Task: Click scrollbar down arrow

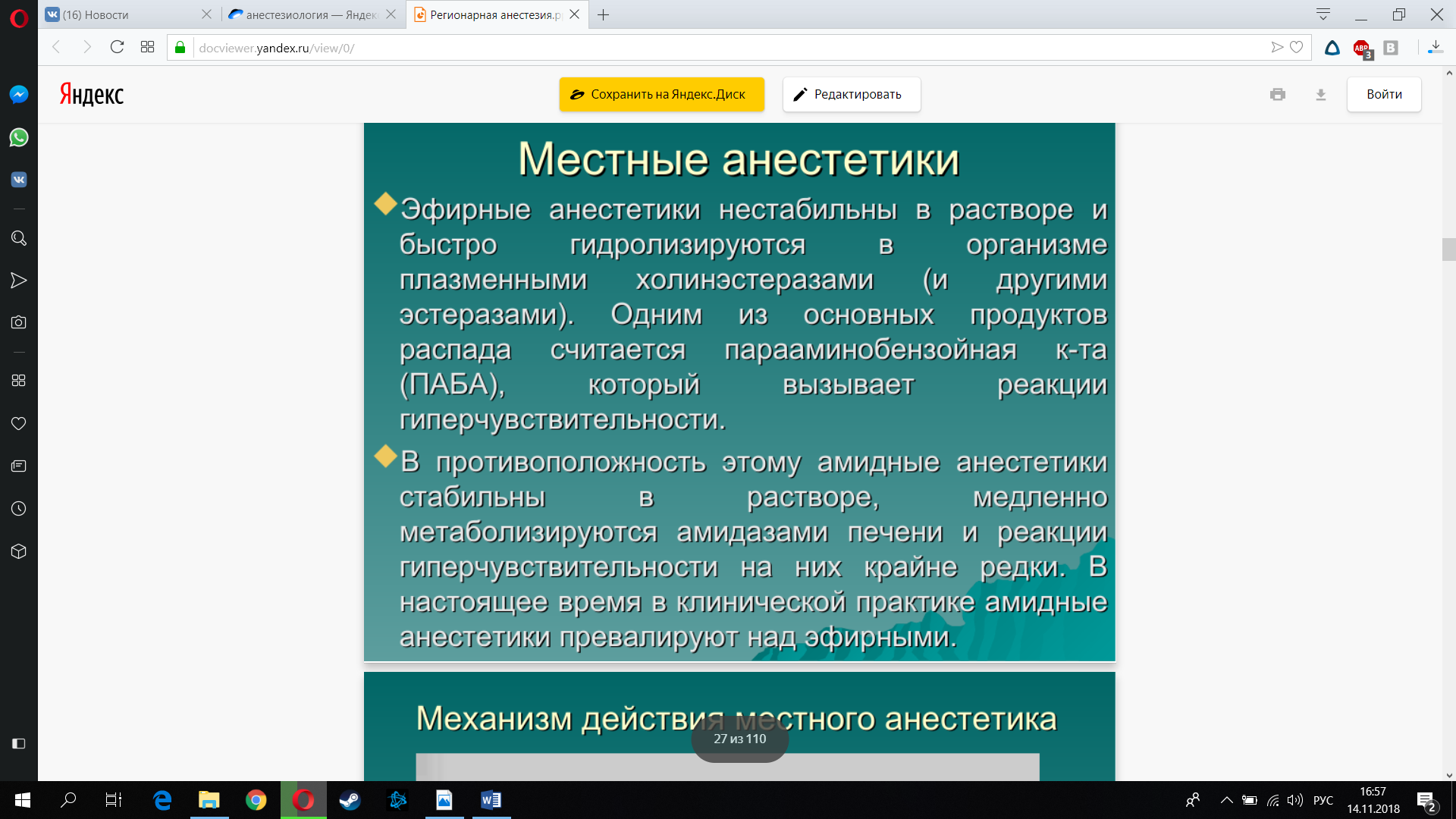Action: click(1449, 775)
